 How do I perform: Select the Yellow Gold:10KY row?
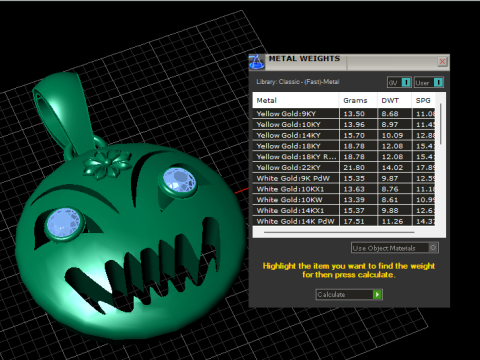[344, 125]
